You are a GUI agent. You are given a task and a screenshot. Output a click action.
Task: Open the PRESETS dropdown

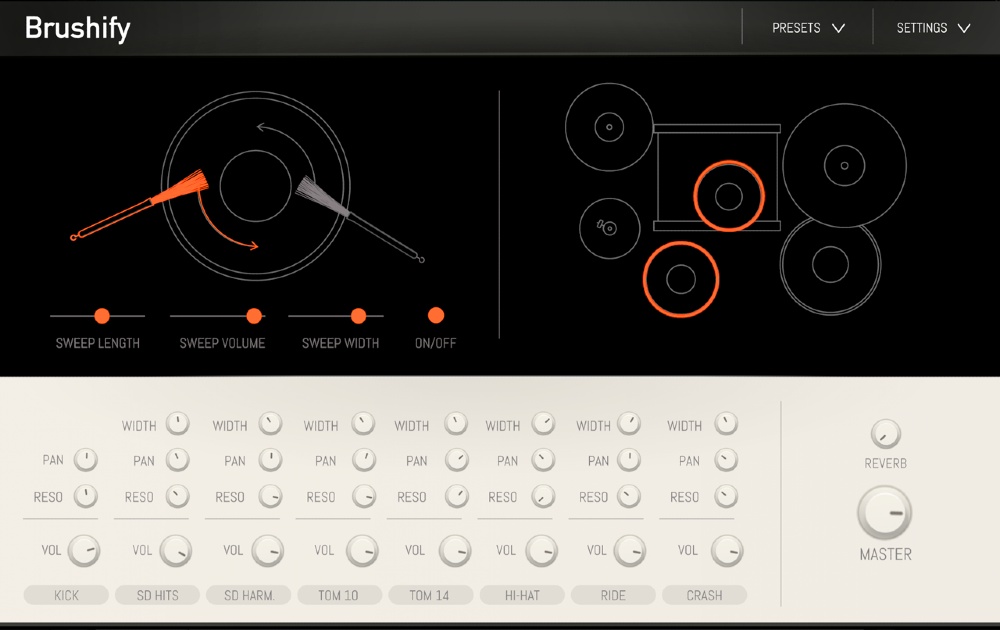(805, 27)
